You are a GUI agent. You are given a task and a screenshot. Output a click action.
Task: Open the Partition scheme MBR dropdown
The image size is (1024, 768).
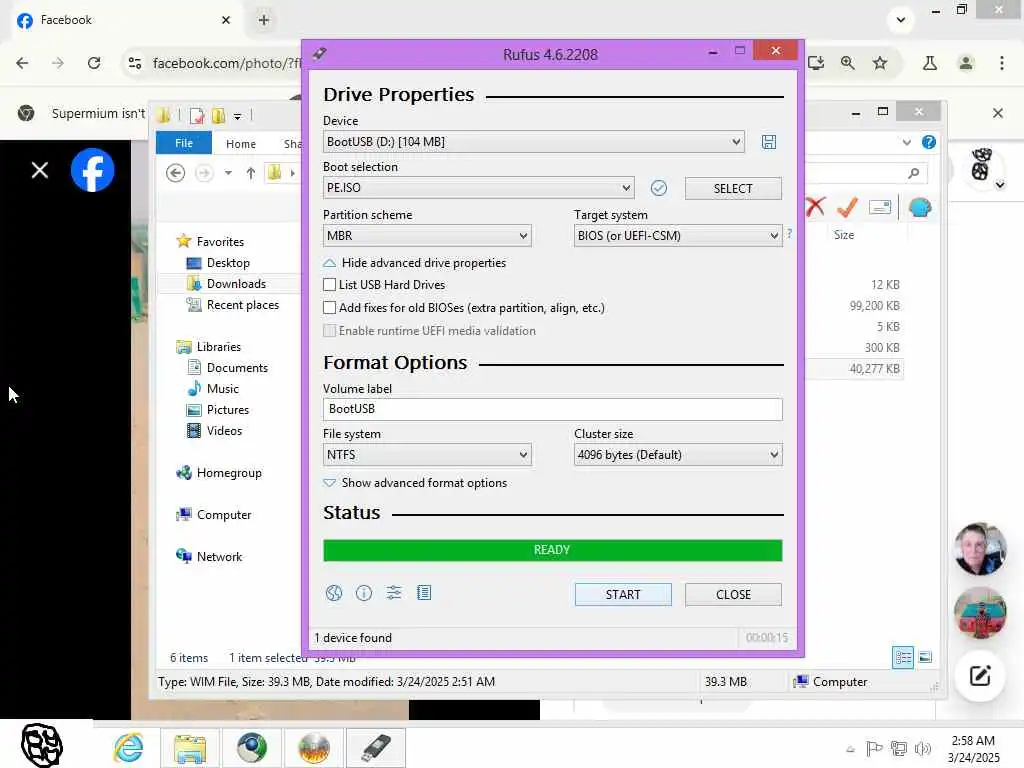coord(427,236)
